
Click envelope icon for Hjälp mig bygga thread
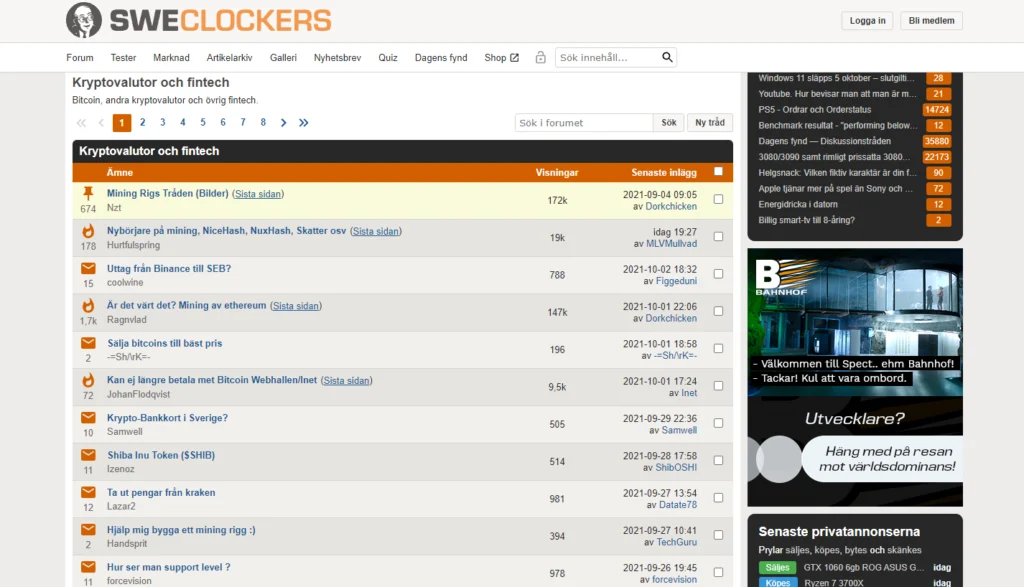click(x=88, y=529)
